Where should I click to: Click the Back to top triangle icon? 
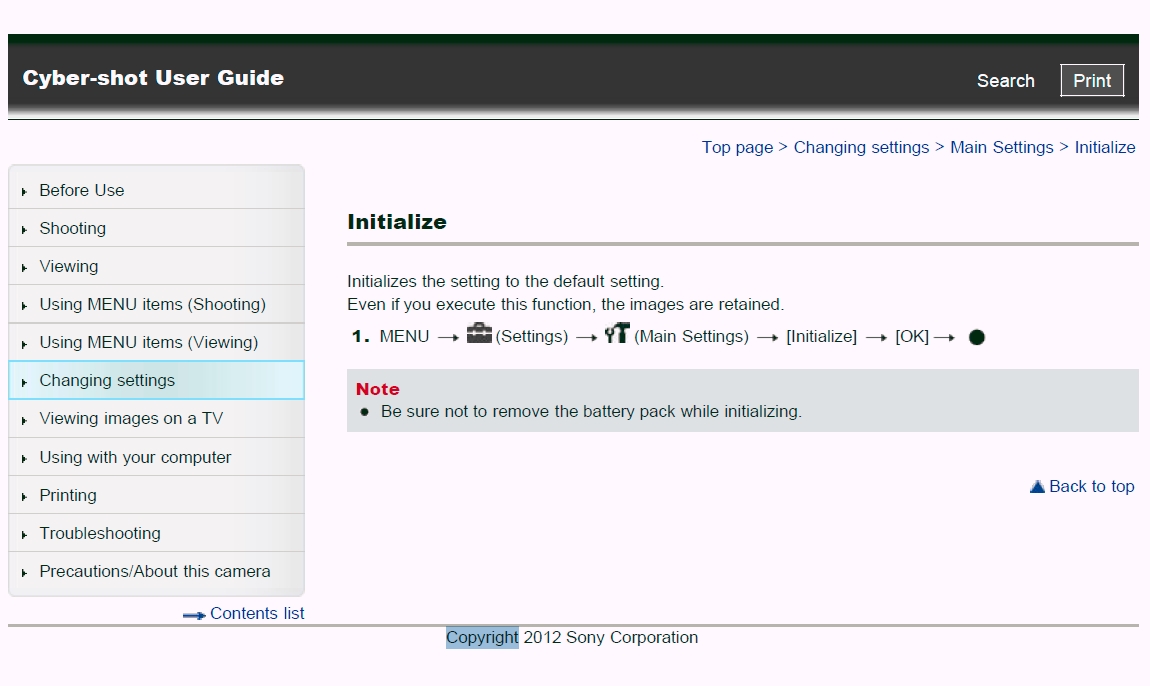click(1037, 487)
